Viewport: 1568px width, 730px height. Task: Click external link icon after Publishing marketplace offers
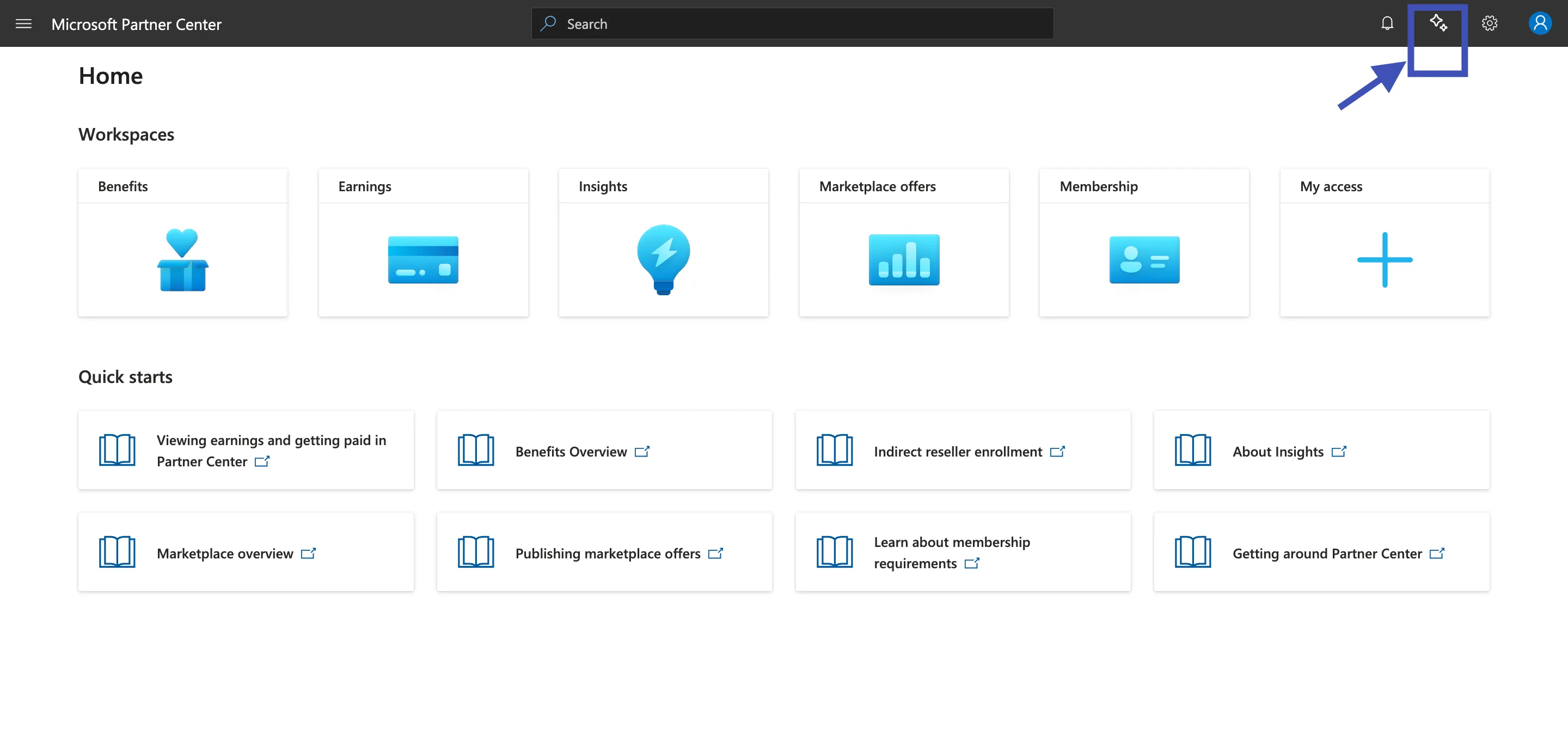[x=716, y=553]
